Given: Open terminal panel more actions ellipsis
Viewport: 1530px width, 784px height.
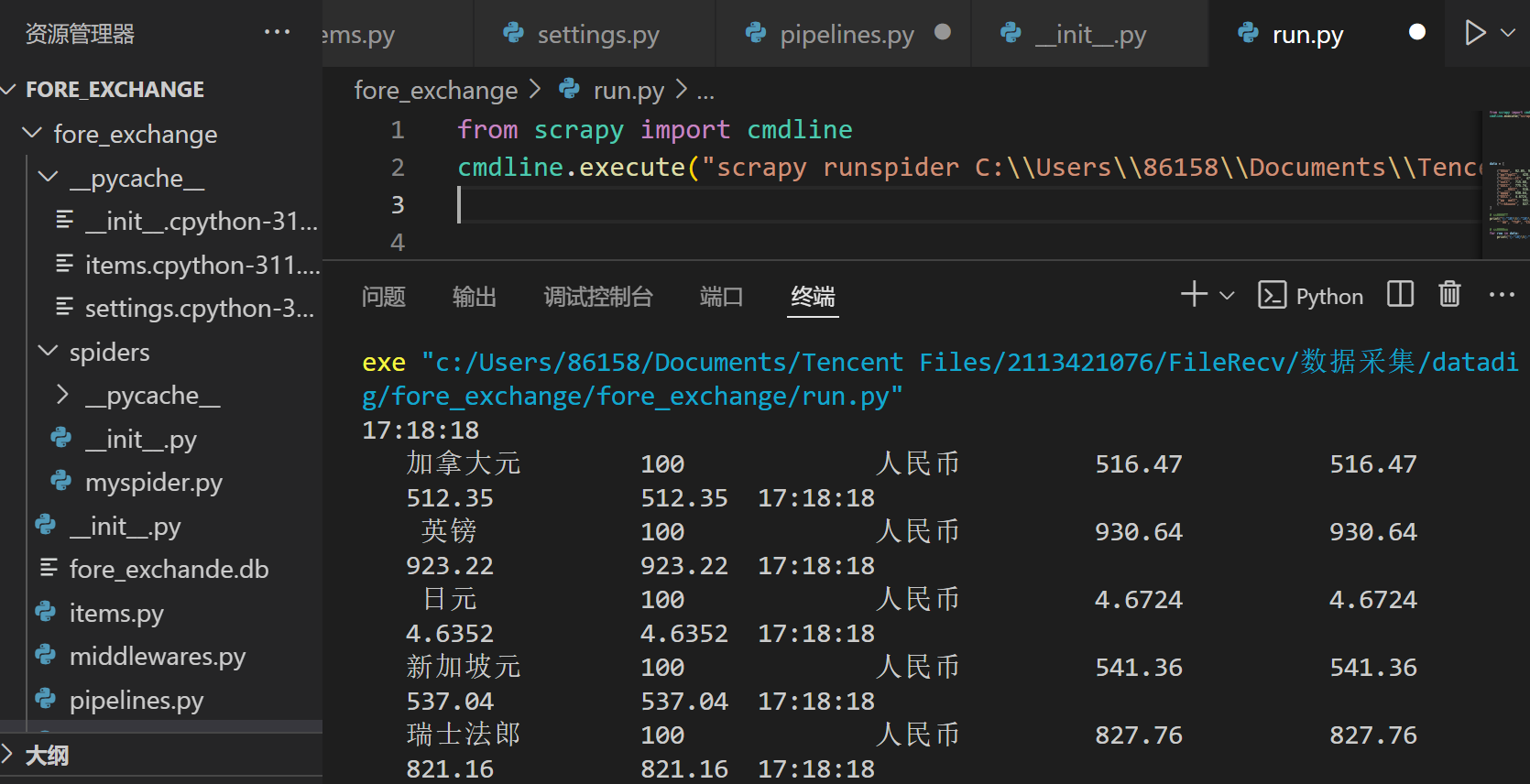Looking at the screenshot, I should tap(1502, 294).
